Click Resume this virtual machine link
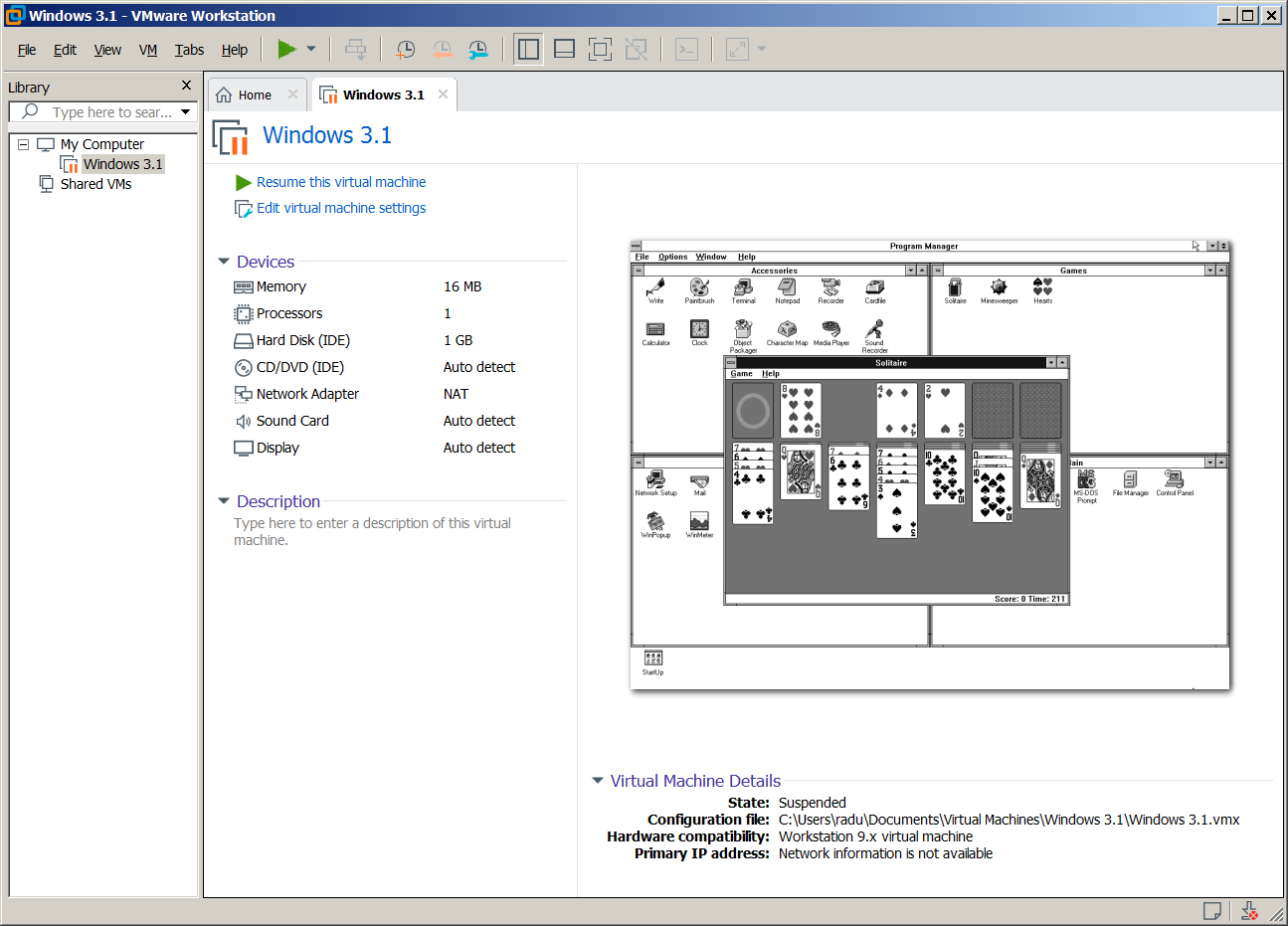1288x926 pixels. coord(341,182)
